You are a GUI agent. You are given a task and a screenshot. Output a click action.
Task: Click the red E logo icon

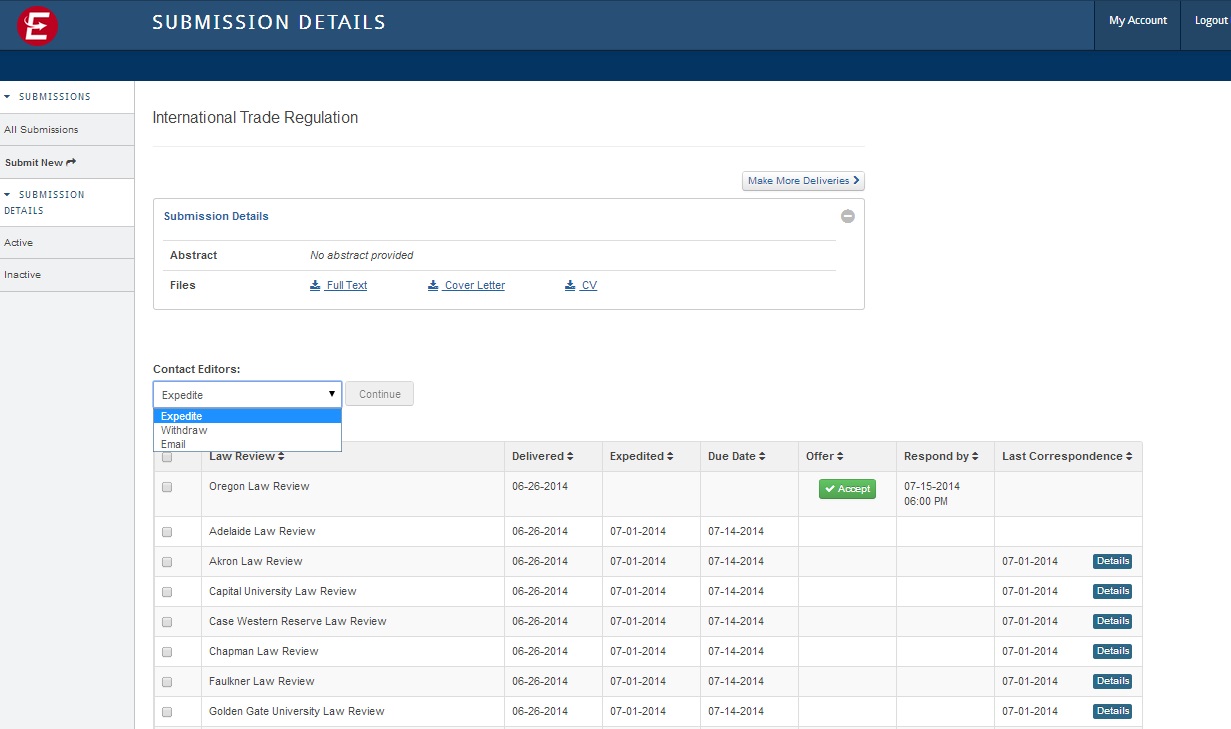point(37,26)
